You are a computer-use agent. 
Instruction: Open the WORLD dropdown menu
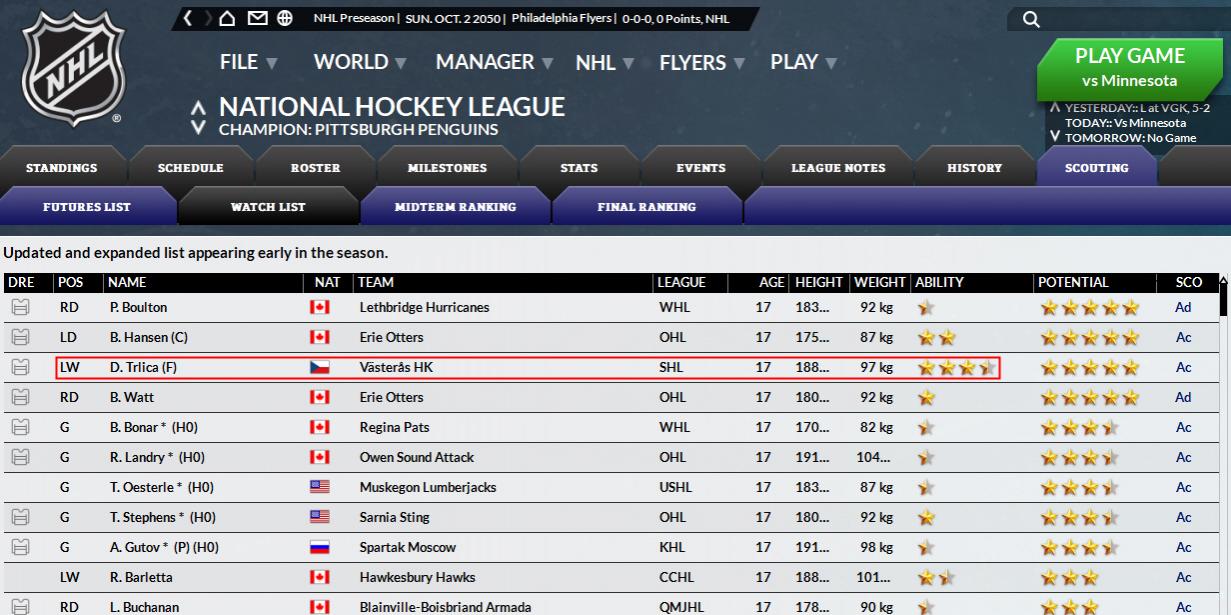(x=360, y=62)
